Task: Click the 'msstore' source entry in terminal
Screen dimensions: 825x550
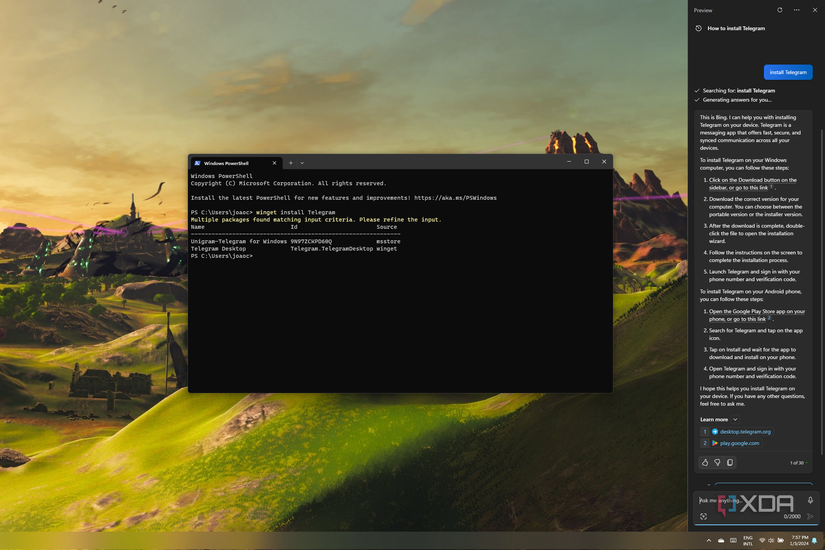Action: pyautogui.click(x=388, y=242)
